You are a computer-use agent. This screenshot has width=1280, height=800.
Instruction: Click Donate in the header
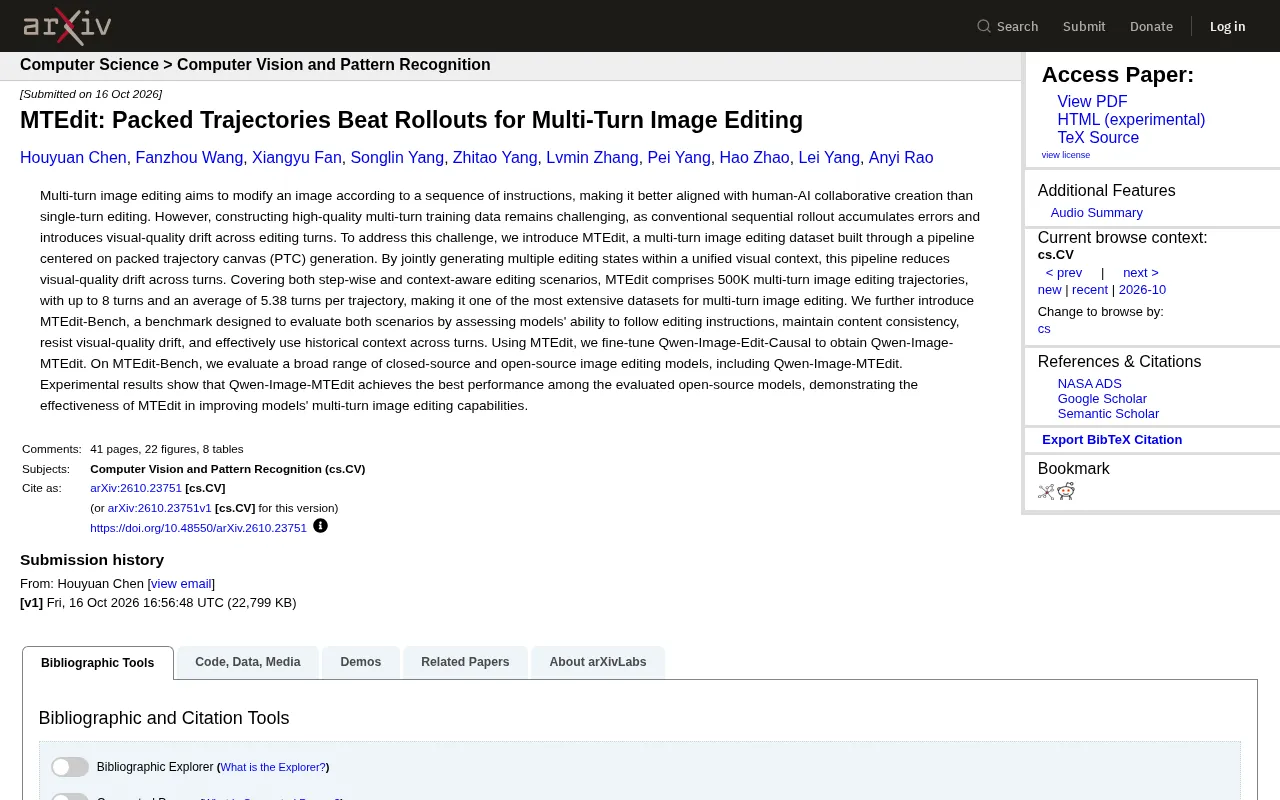(x=1151, y=26)
